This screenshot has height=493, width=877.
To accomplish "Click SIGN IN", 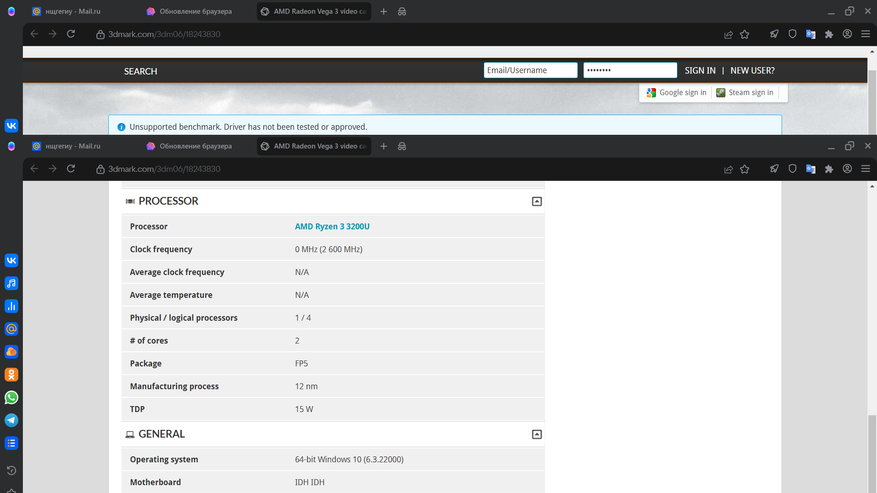I will click(x=700, y=71).
